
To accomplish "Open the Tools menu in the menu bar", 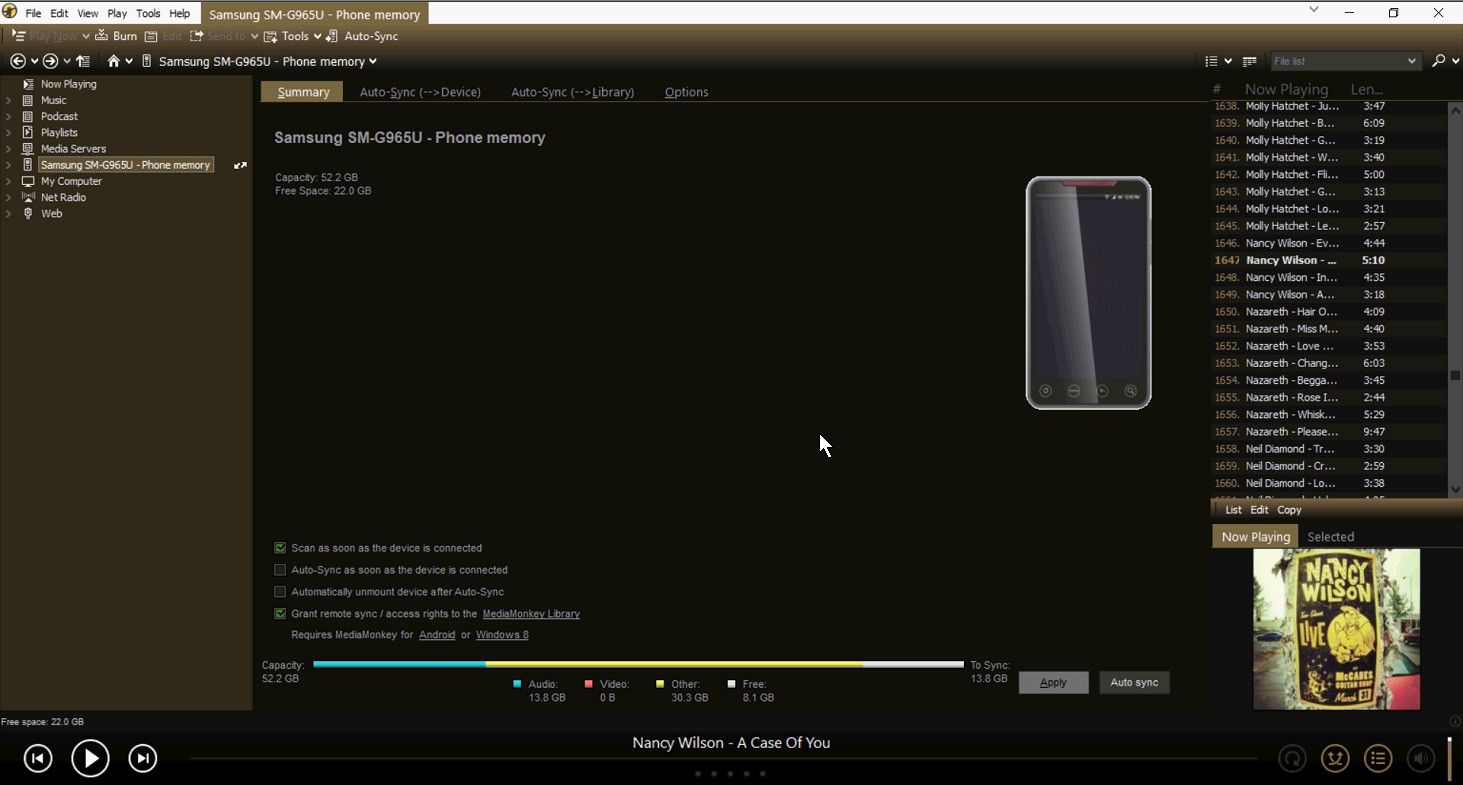I will (x=148, y=14).
